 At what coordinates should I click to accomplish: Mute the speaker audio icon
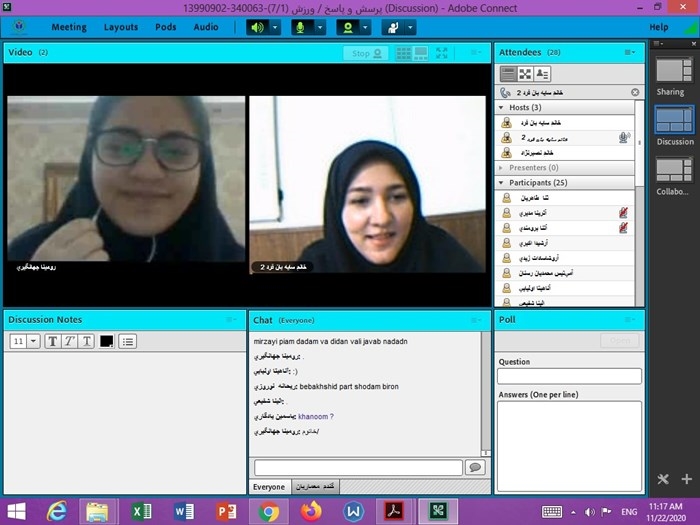(x=258, y=27)
